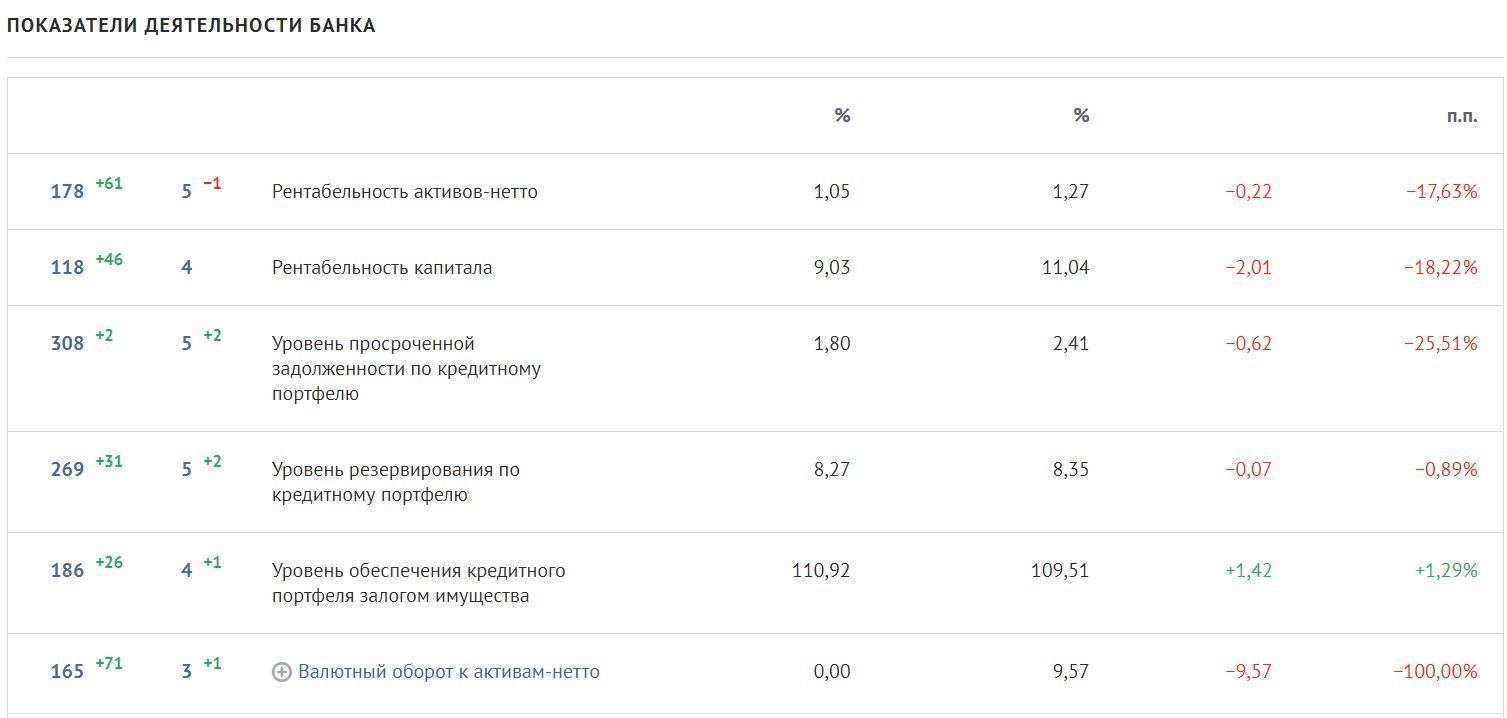The width and height of the screenshot is (1507, 718).
Task: Expand Валютный оборот к активам-нетто plus icon
Action: [282, 672]
